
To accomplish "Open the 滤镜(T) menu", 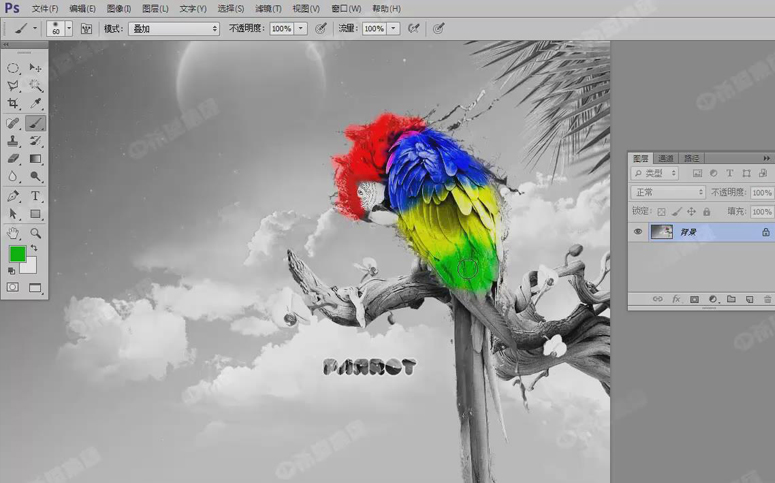I will pos(269,9).
